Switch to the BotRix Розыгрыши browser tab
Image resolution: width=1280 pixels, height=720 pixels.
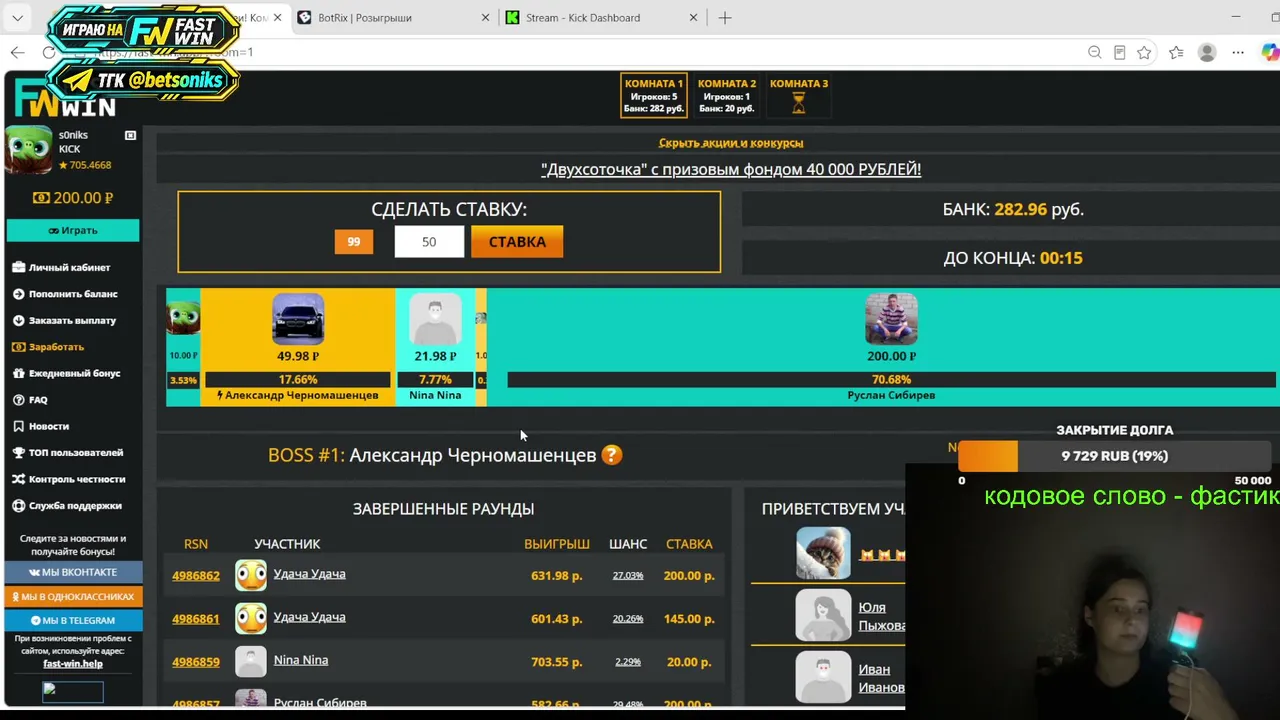(x=365, y=18)
